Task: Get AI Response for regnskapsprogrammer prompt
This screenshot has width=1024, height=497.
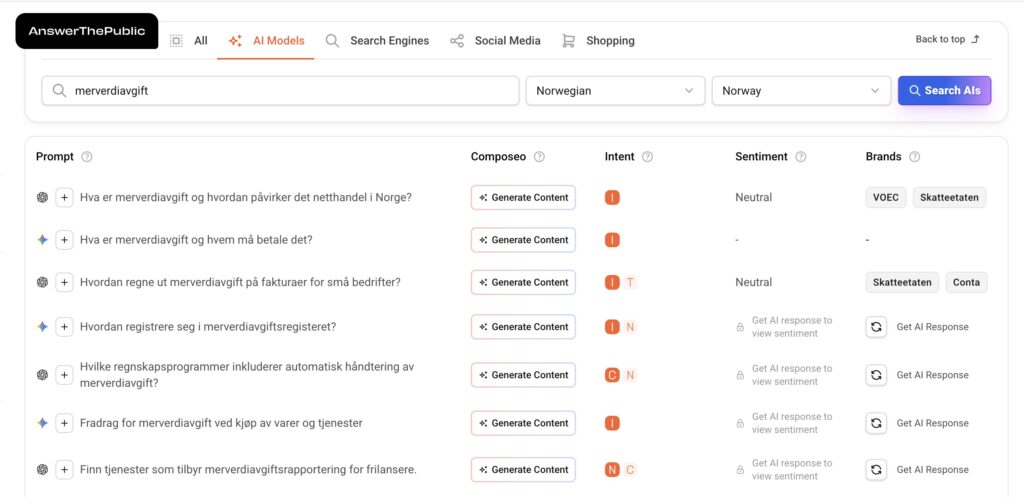Action: tap(918, 375)
